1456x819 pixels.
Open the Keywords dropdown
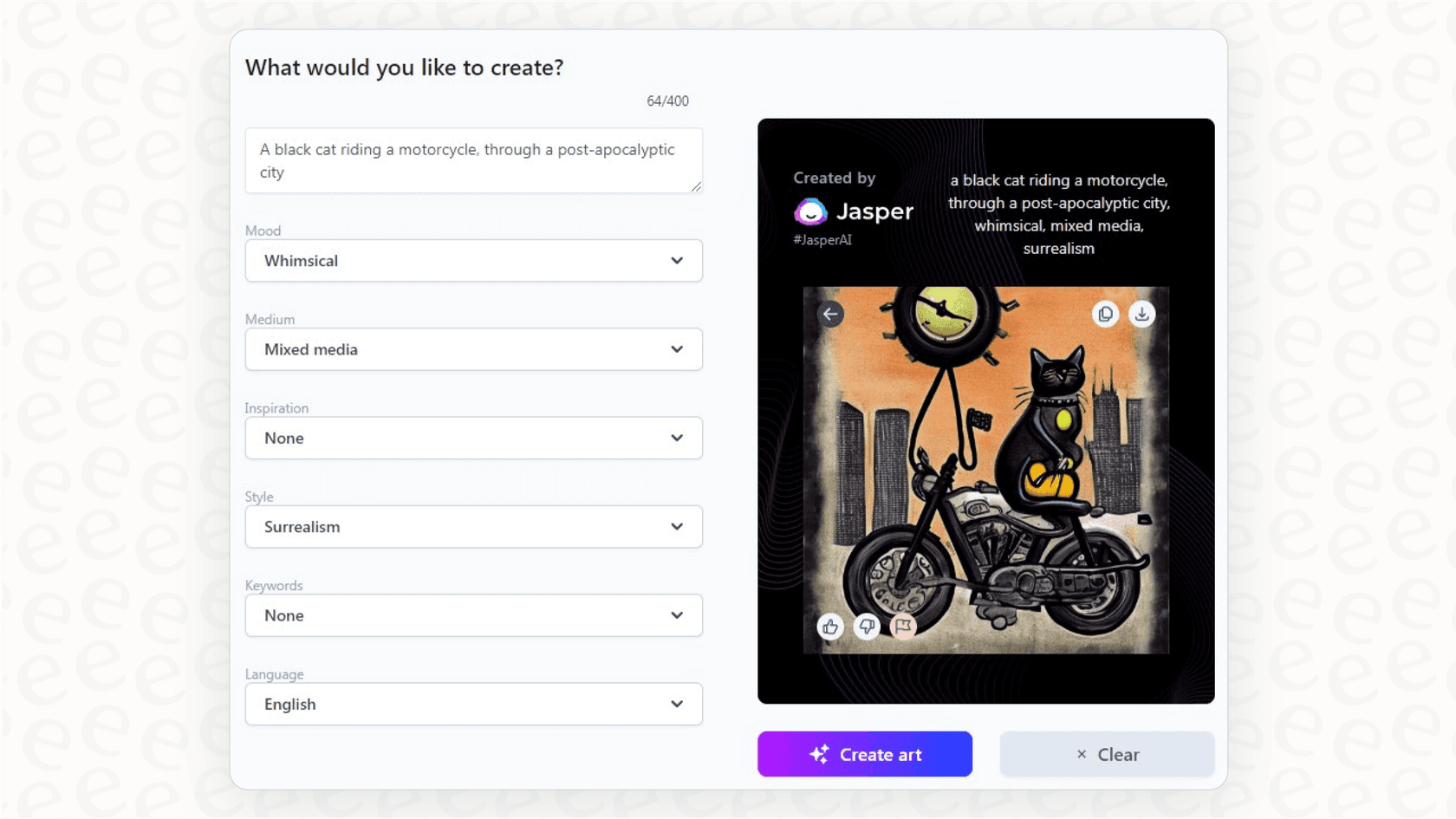tap(473, 615)
